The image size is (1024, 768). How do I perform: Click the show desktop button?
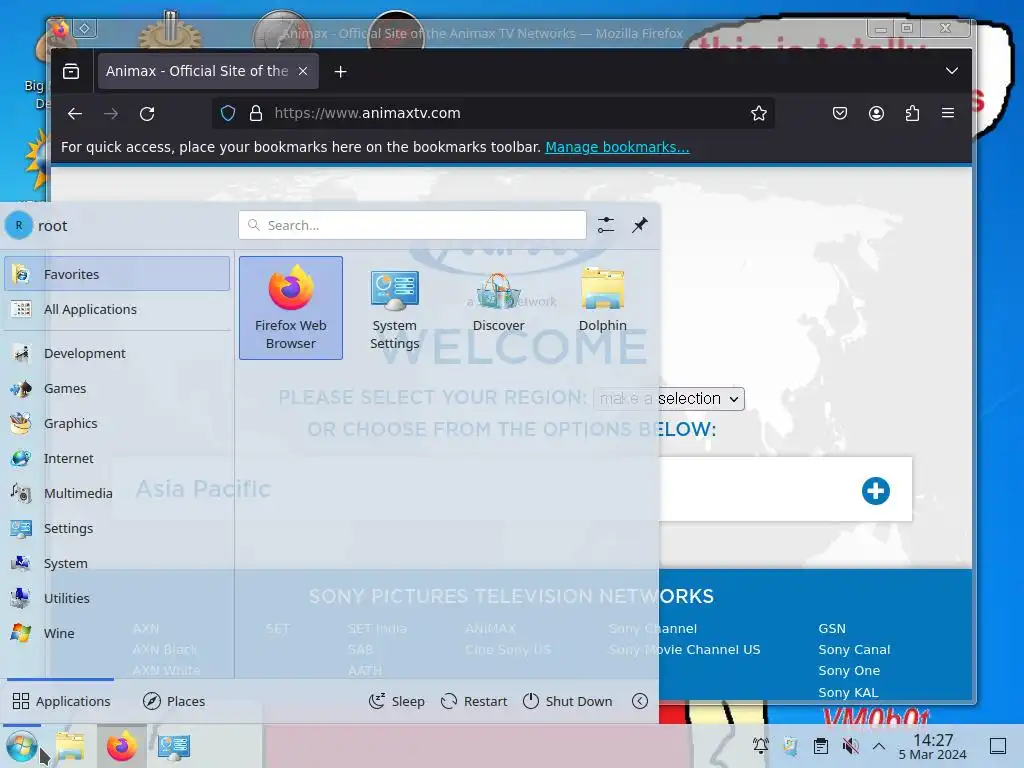click(x=998, y=746)
